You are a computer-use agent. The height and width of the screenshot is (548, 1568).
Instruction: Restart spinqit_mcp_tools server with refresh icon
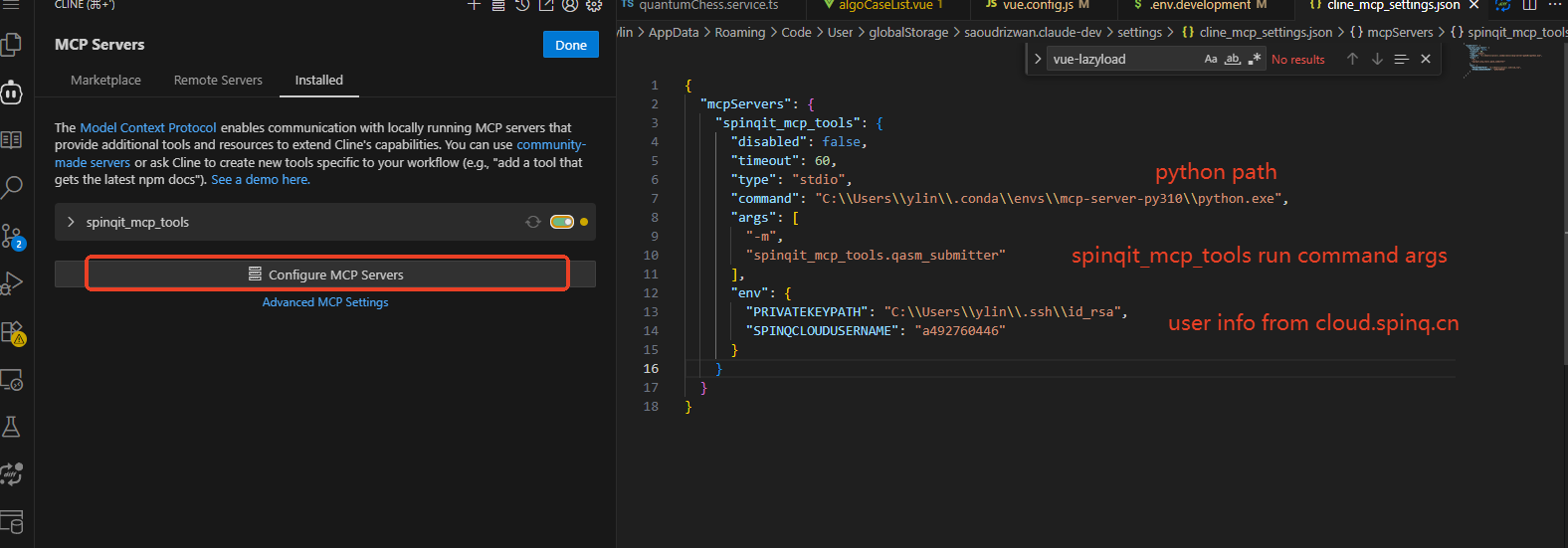(x=533, y=222)
